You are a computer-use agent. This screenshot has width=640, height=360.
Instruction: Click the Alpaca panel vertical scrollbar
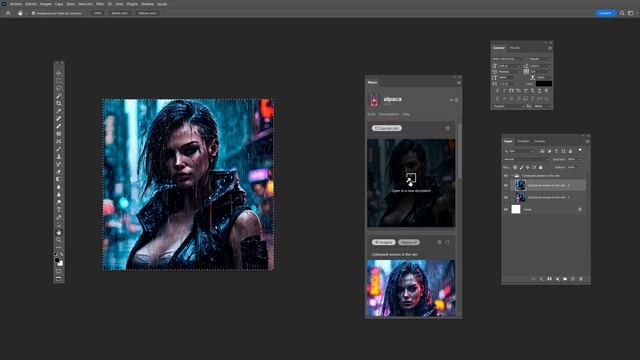click(x=460, y=151)
